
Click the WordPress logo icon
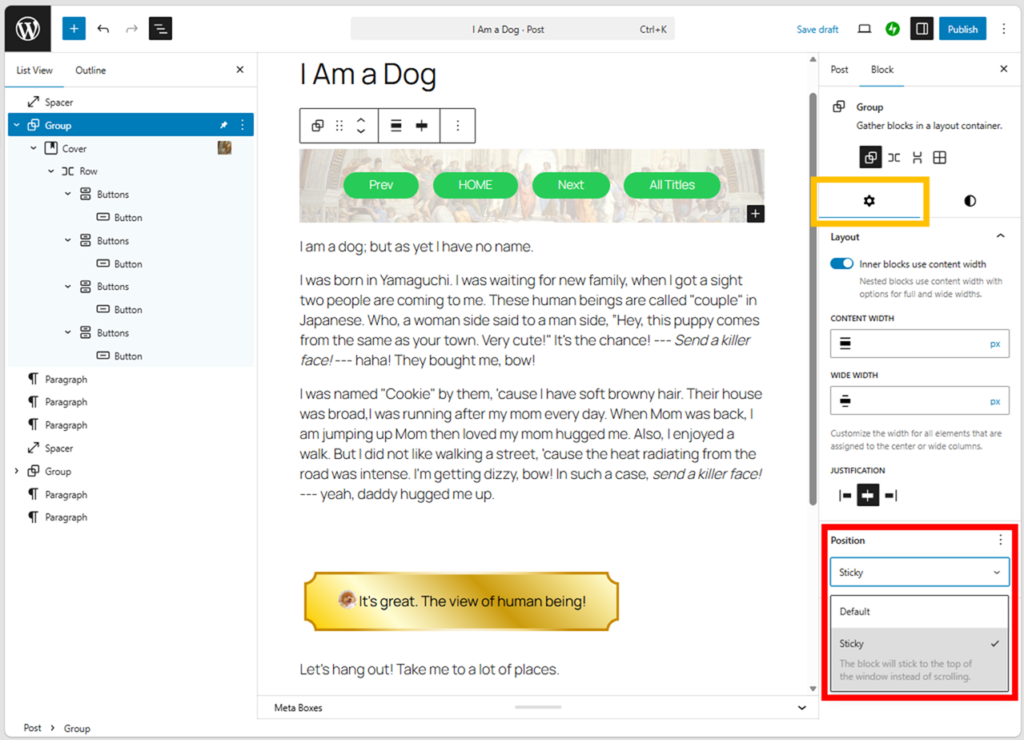(27, 29)
